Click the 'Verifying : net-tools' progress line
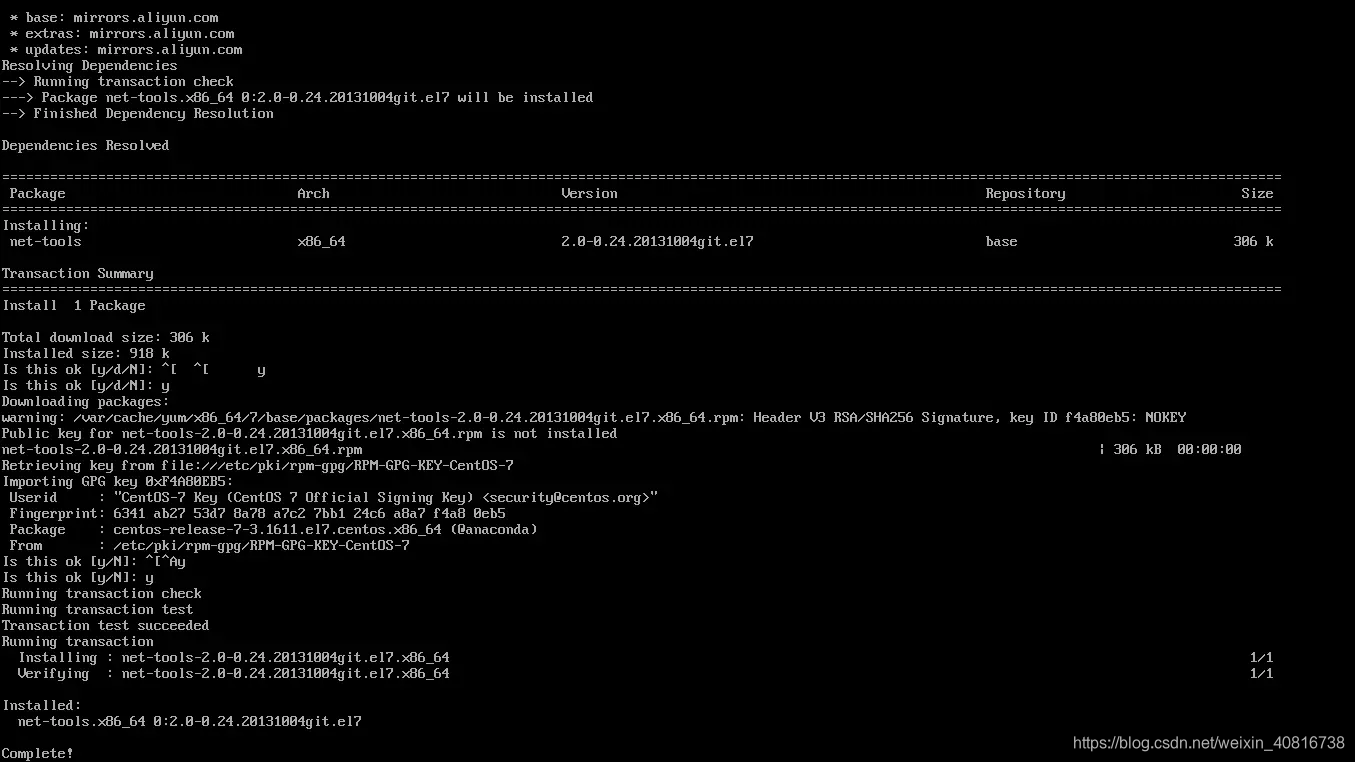This screenshot has width=1355, height=762. pyautogui.click(x=234, y=674)
